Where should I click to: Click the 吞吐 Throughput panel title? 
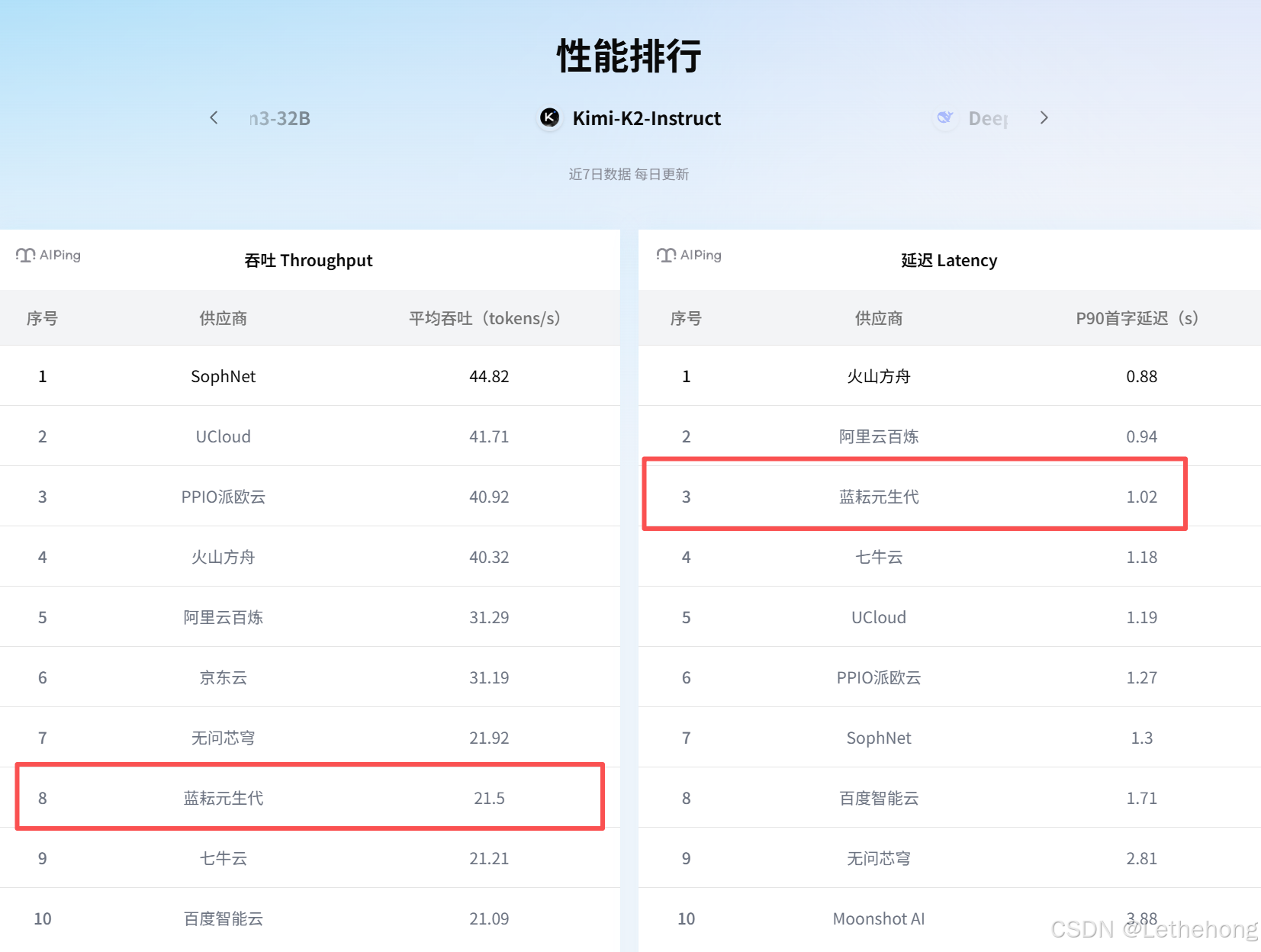(x=308, y=260)
